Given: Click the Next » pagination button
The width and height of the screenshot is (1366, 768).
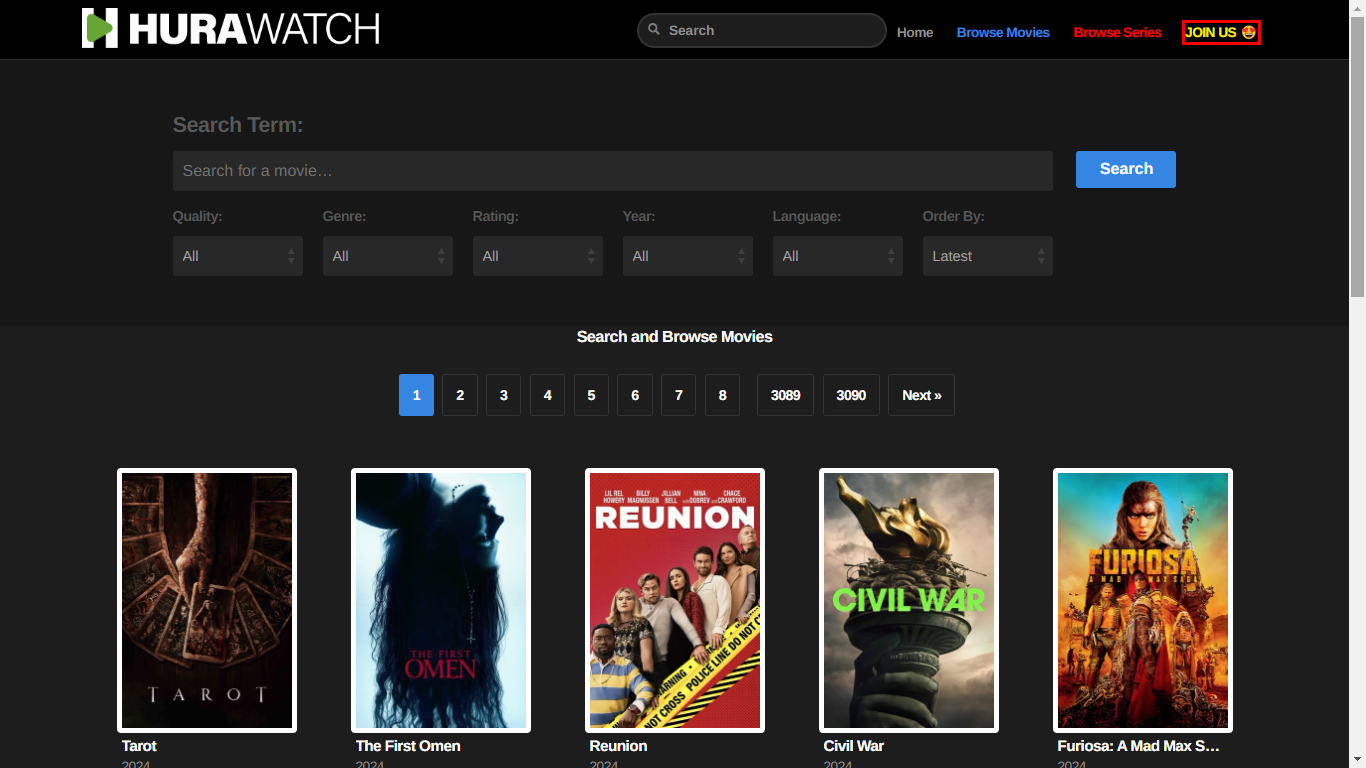Looking at the screenshot, I should (x=921, y=395).
